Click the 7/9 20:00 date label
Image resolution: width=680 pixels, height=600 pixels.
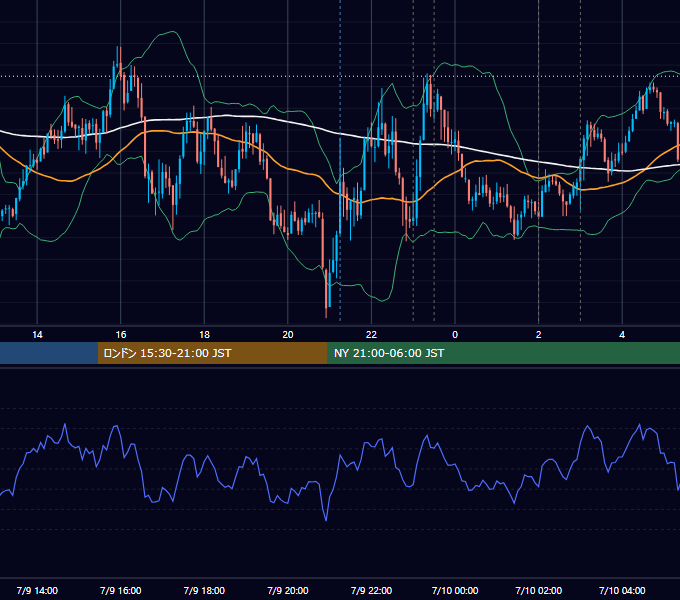tap(288, 590)
